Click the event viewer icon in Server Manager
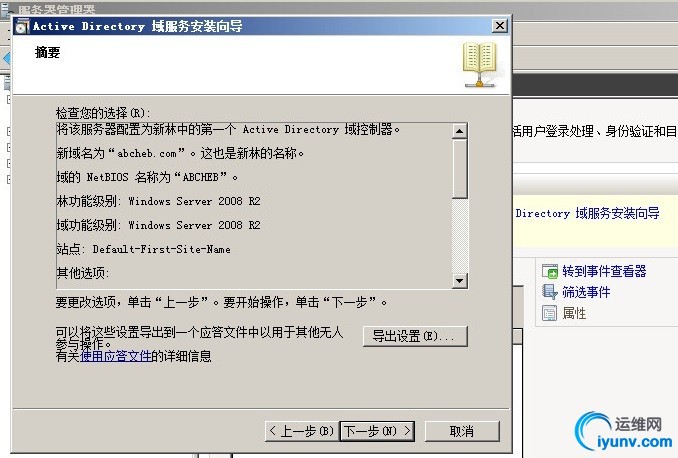Screen dimensions: 678x458 [x=550, y=271]
